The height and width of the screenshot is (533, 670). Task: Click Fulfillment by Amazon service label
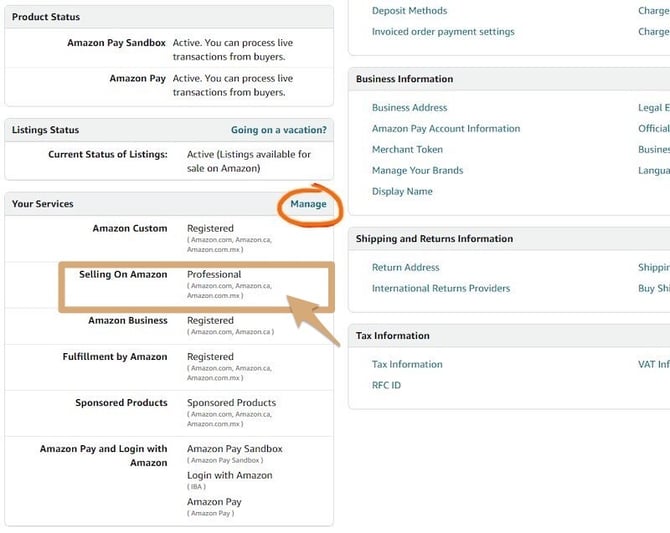(x=115, y=357)
